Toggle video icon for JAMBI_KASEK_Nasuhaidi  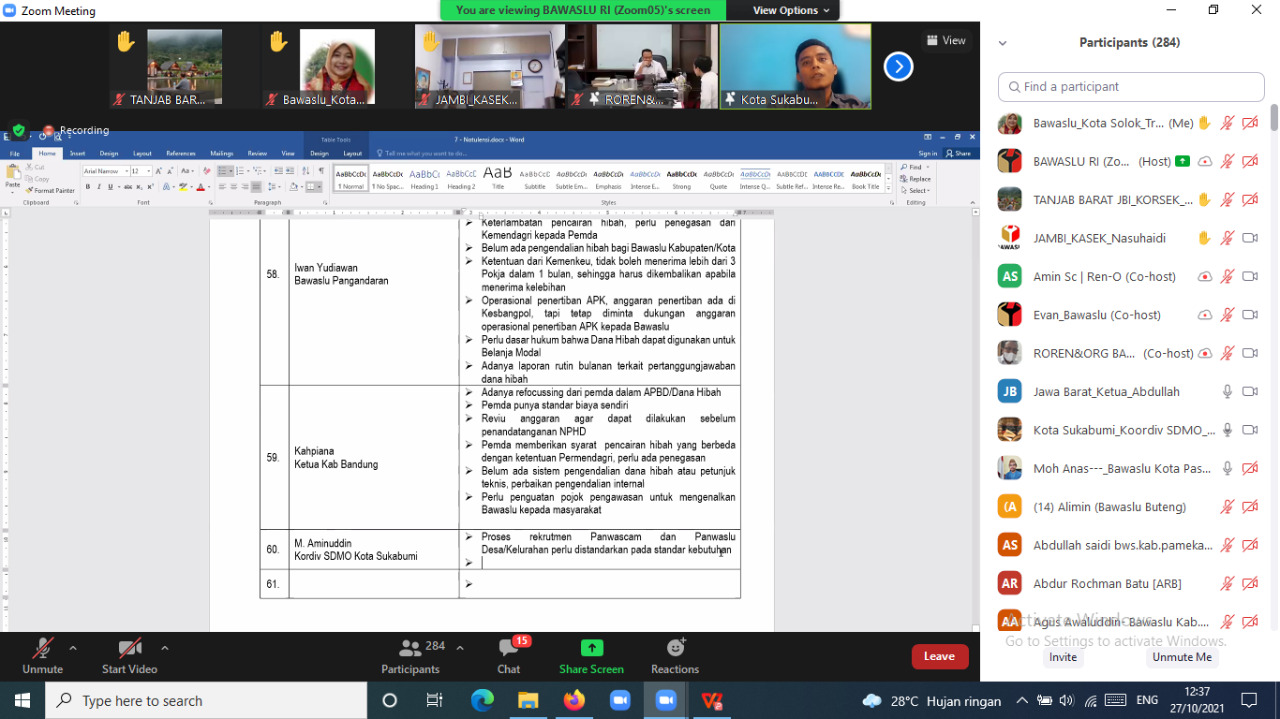pos(1249,238)
